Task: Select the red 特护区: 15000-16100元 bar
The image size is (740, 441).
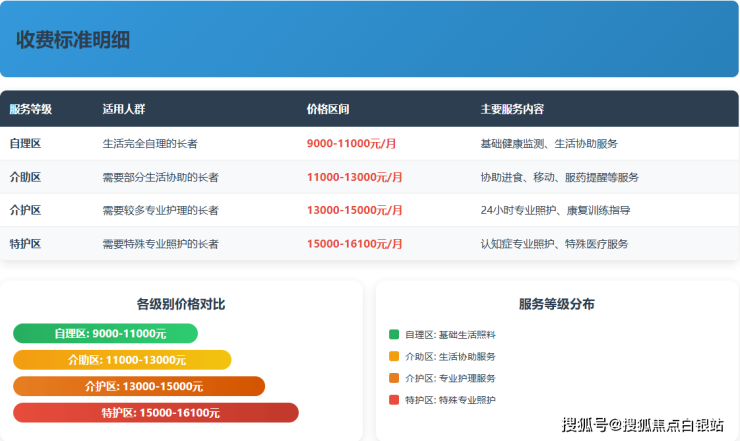Action: (x=156, y=412)
